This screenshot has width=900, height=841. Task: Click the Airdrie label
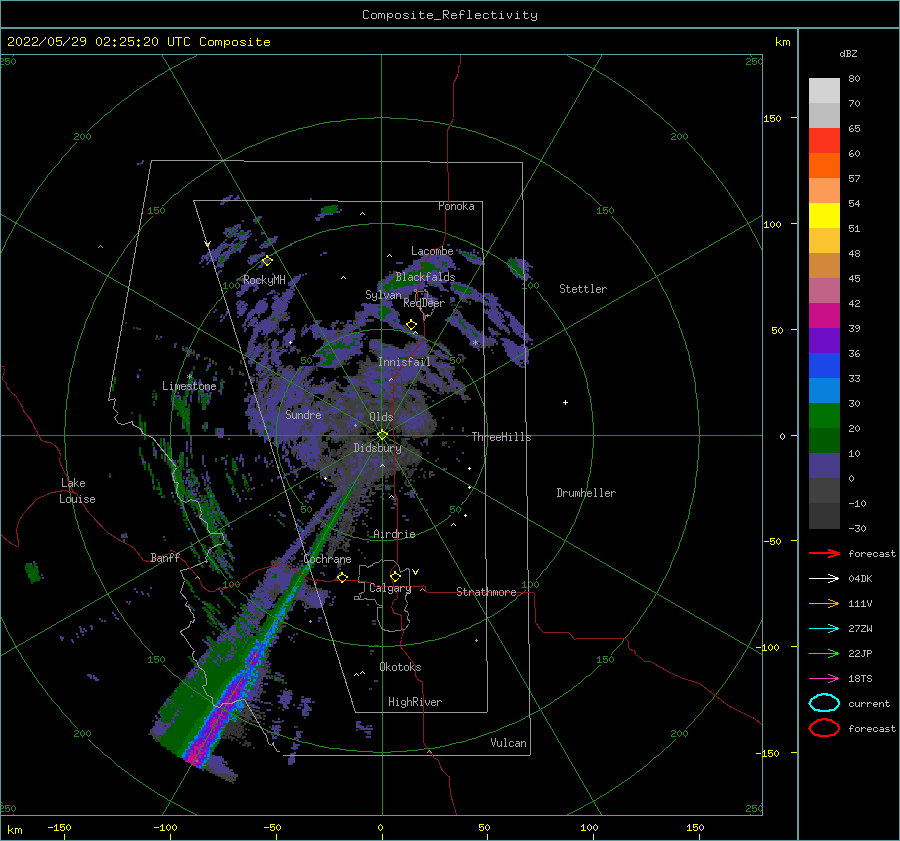pyautogui.click(x=394, y=534)
